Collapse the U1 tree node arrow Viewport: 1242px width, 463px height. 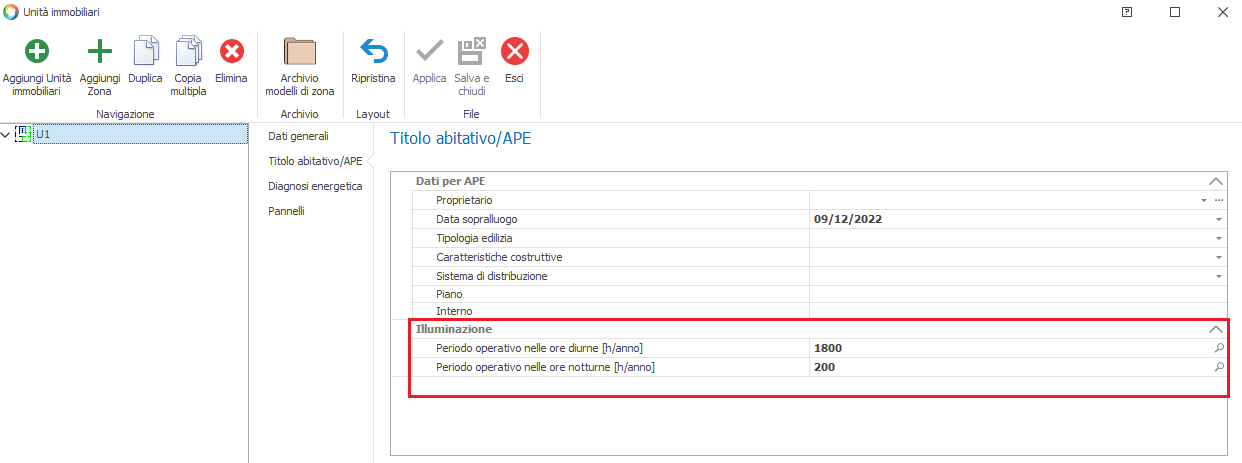(7, 134)
